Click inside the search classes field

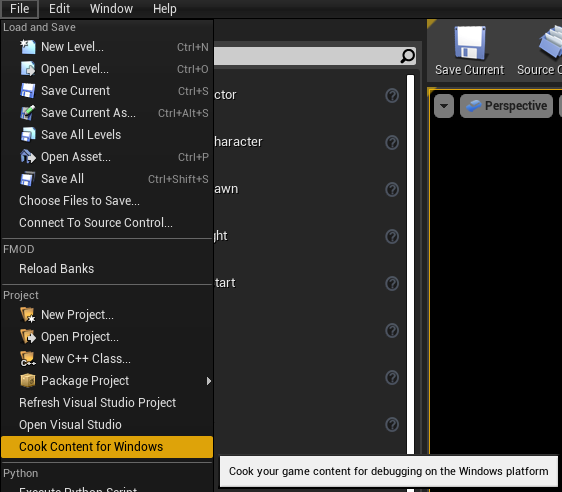[308, 56]
